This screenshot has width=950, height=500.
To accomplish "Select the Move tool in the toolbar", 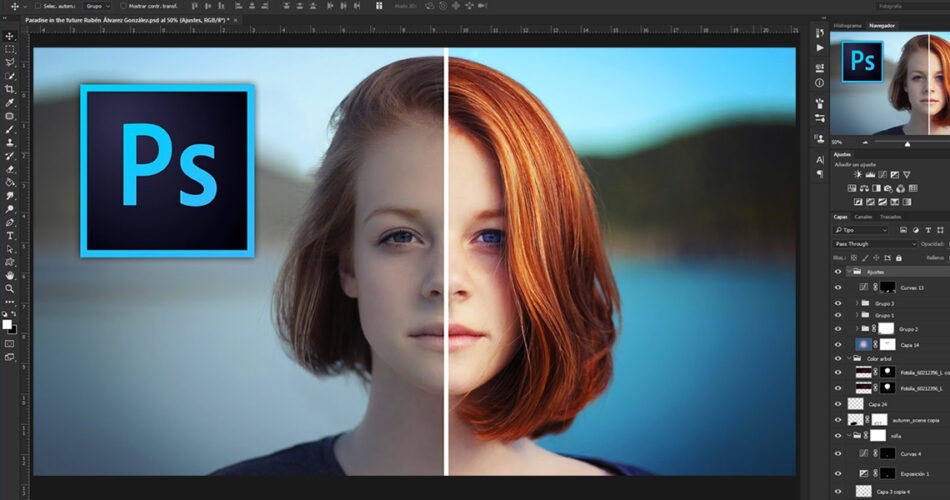I will [x=10, y=36].
